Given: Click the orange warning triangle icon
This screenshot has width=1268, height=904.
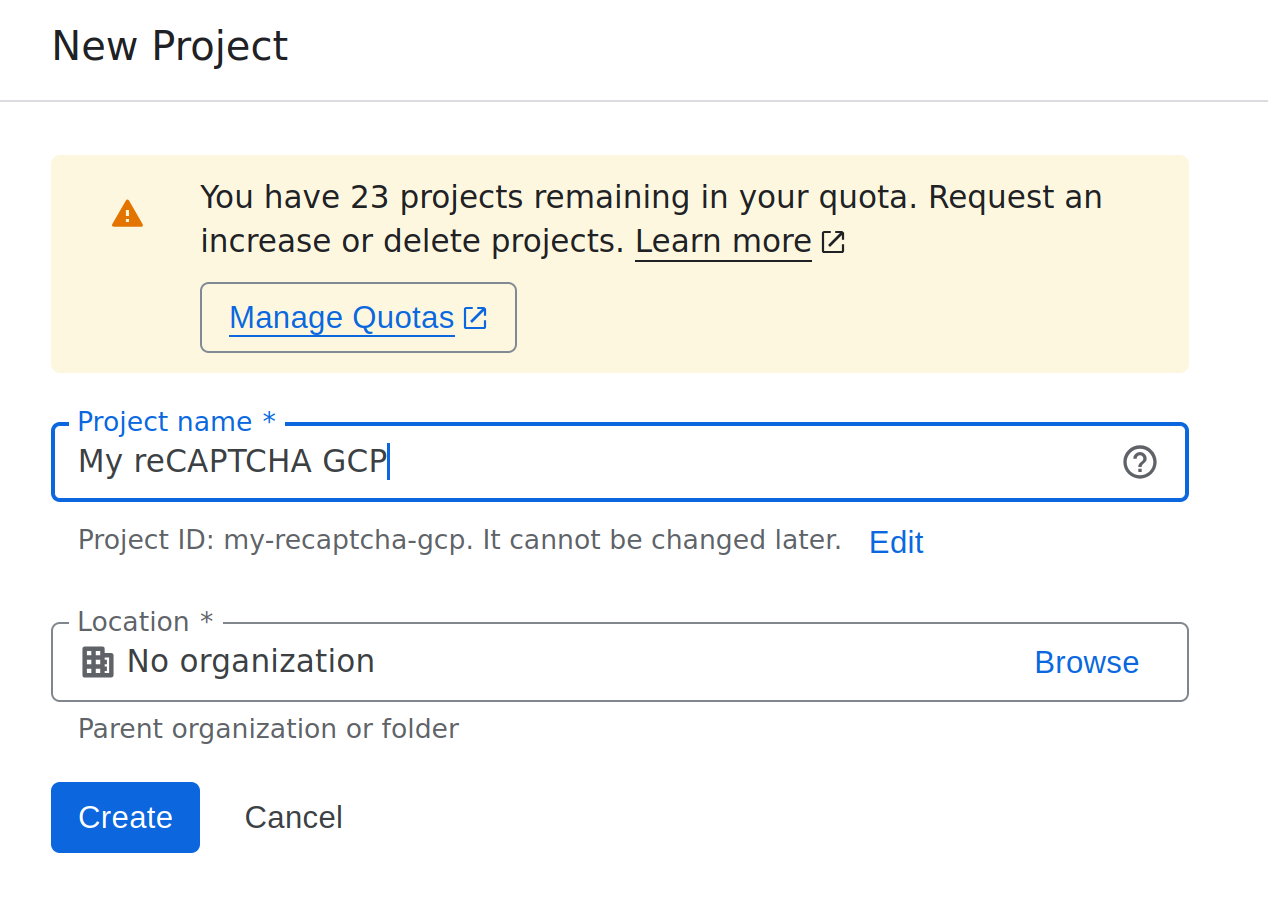Looking at the screenshot, I should click(x=127, y=213).
